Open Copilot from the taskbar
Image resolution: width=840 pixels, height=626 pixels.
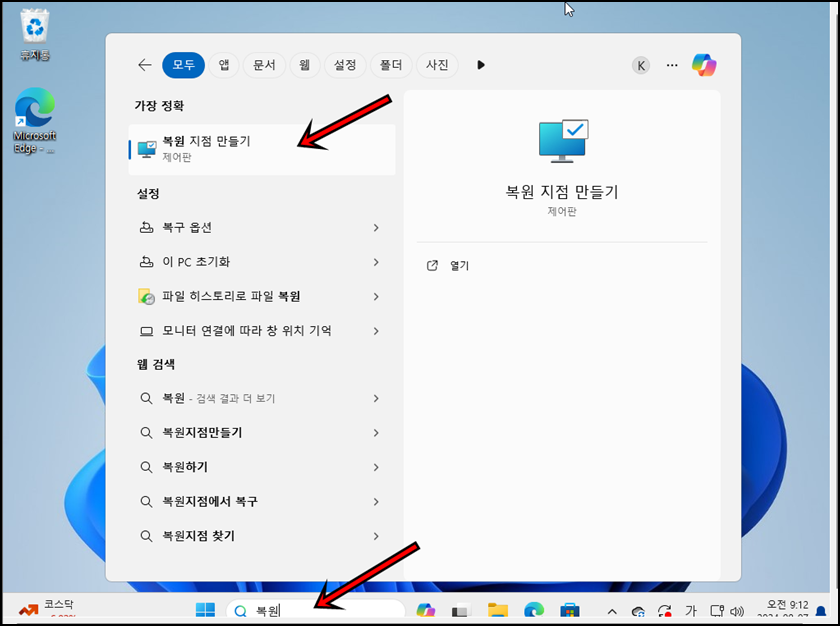pyautogui.click(x=426, y=610)
